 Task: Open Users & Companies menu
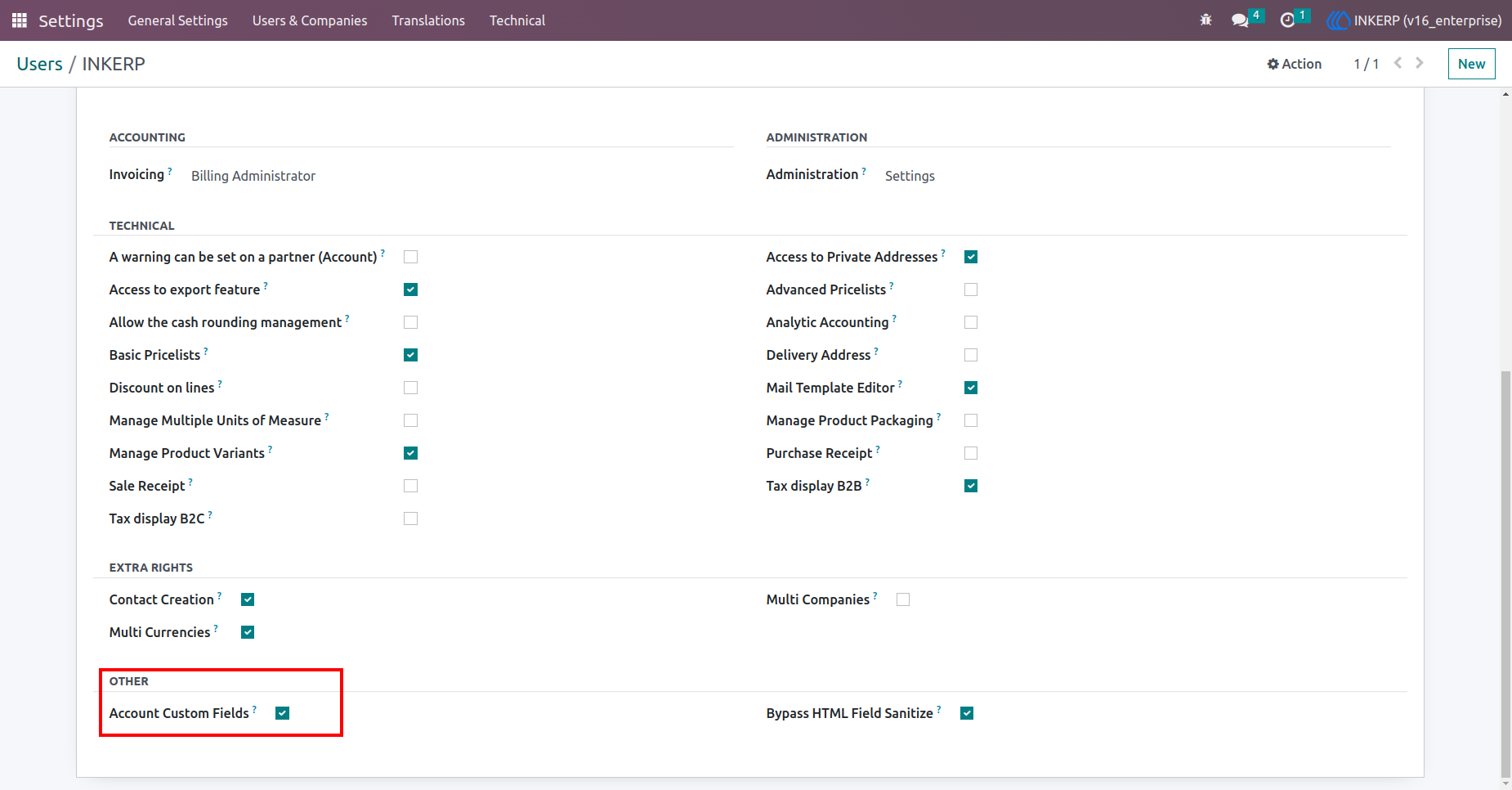(x=310, y=20)
